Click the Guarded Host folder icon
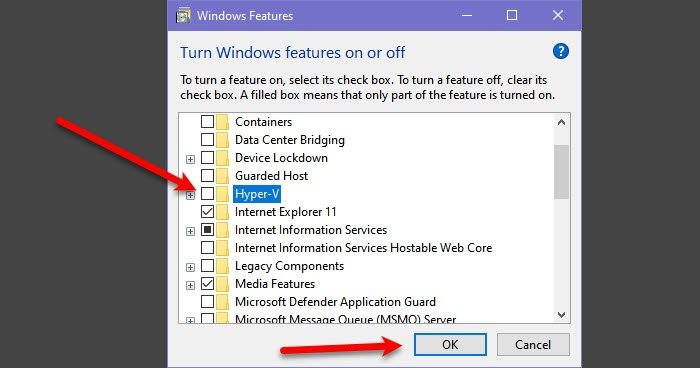This screenshot has height=368, width=700. (x=222, y=176)
